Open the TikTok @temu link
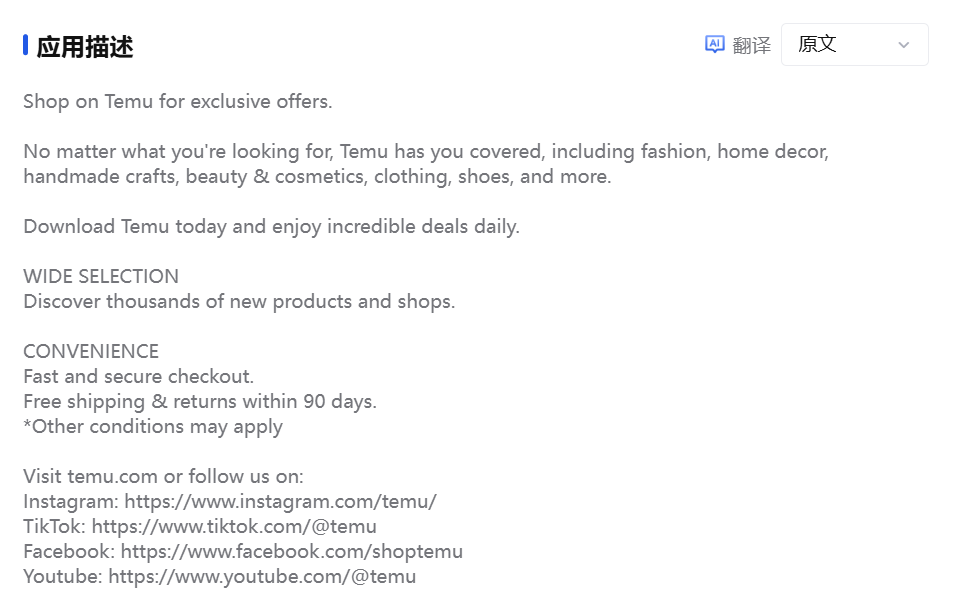This screenshot has height=606, width=959. pyautogui.click(x=234, y=526)
